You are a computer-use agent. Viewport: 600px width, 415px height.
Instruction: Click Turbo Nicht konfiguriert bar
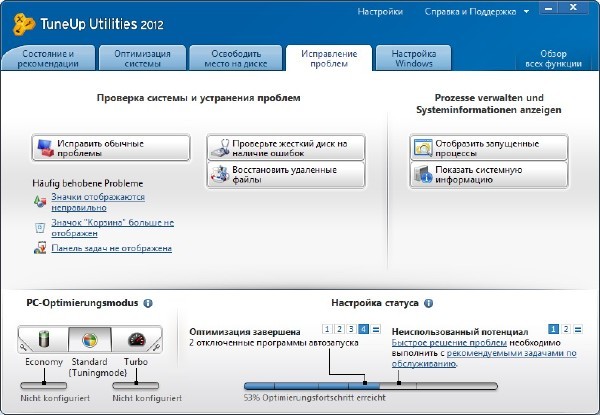pos(135,385)
